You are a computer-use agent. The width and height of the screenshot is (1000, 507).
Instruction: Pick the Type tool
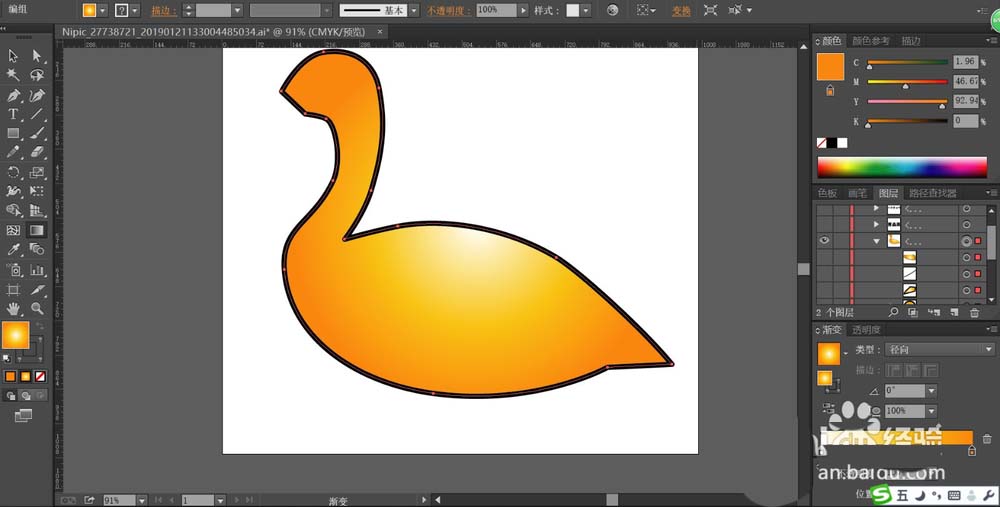13,114
